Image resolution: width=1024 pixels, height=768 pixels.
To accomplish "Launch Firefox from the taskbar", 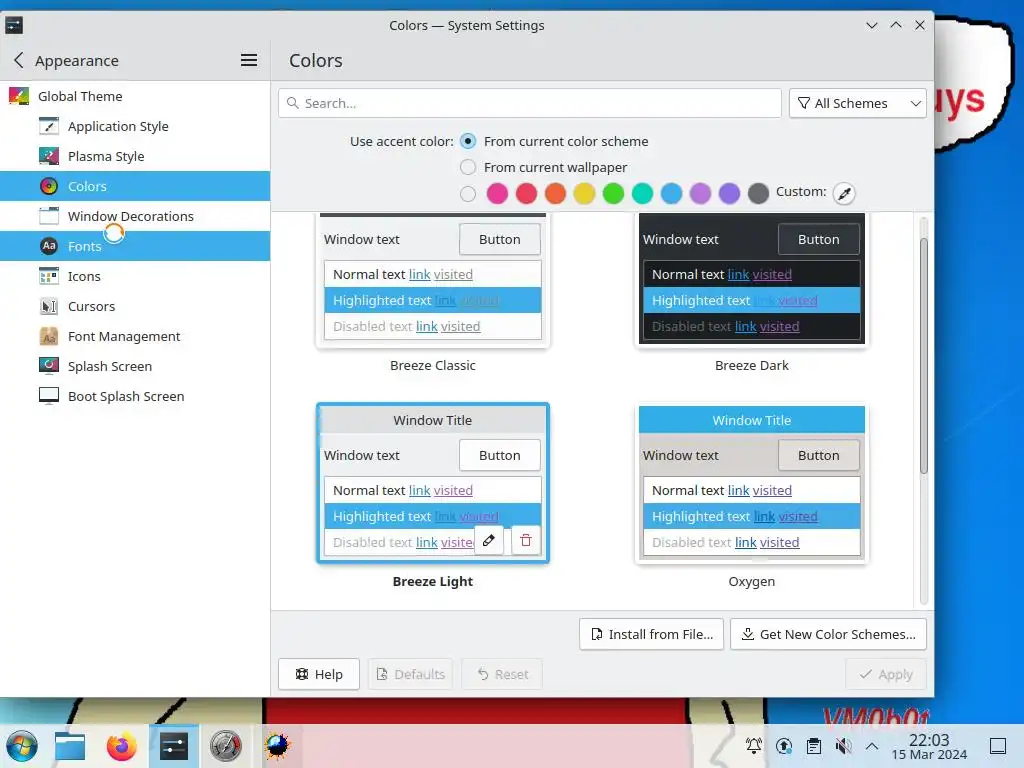I will pos(121,746).
